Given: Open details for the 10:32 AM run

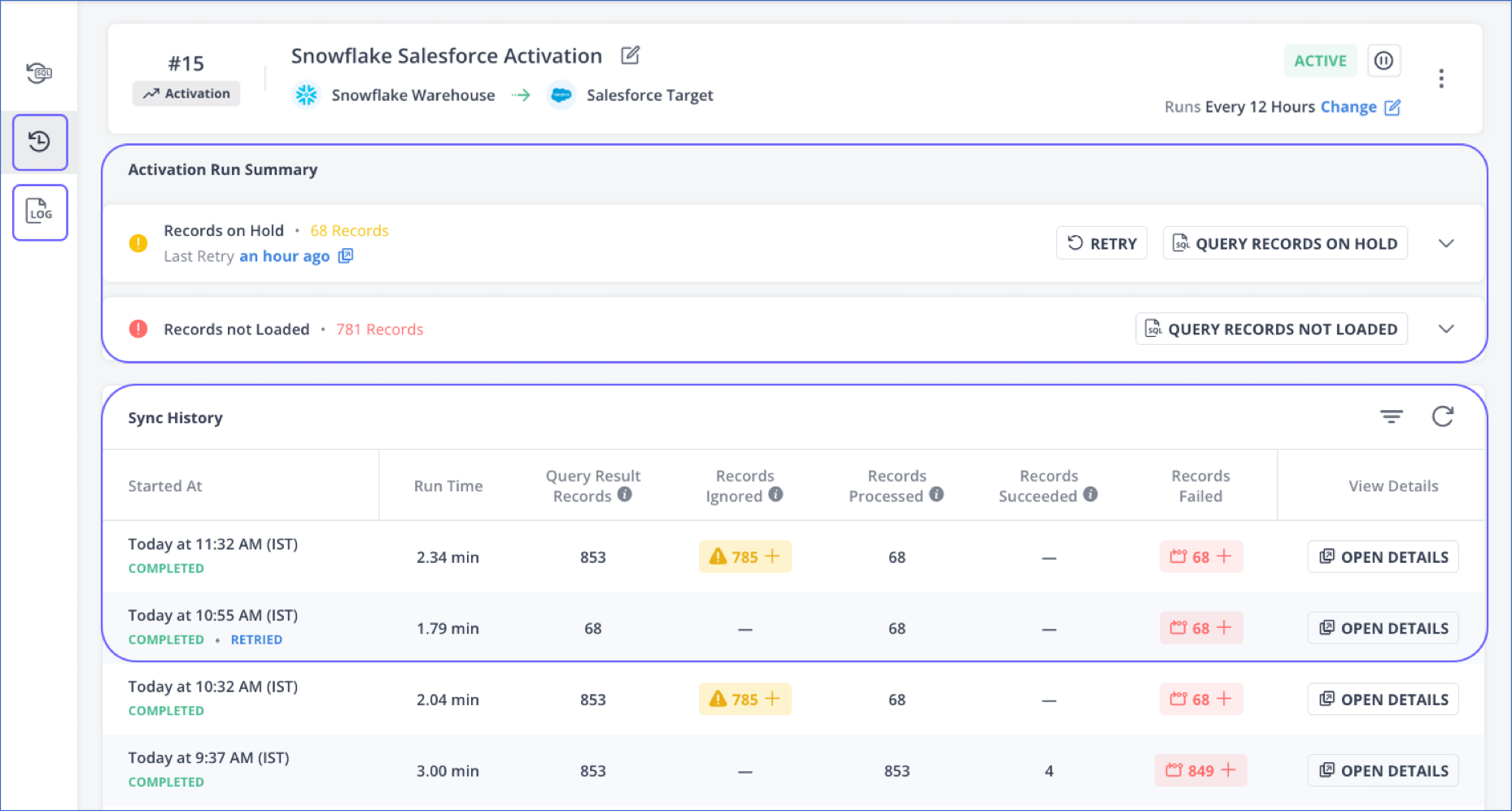Looking at the screenshot, I should pyautogui.click(x=1383, y=699).
